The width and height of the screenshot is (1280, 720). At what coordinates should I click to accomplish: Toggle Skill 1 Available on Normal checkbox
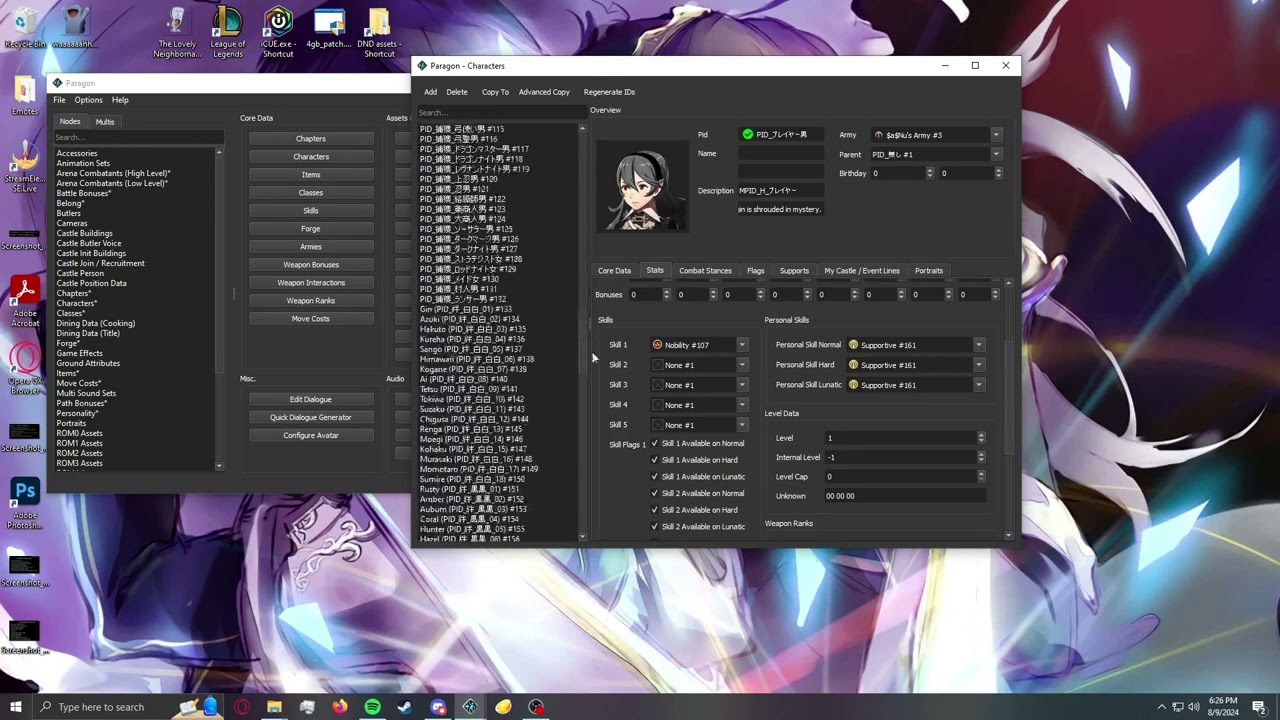(655, 444)
